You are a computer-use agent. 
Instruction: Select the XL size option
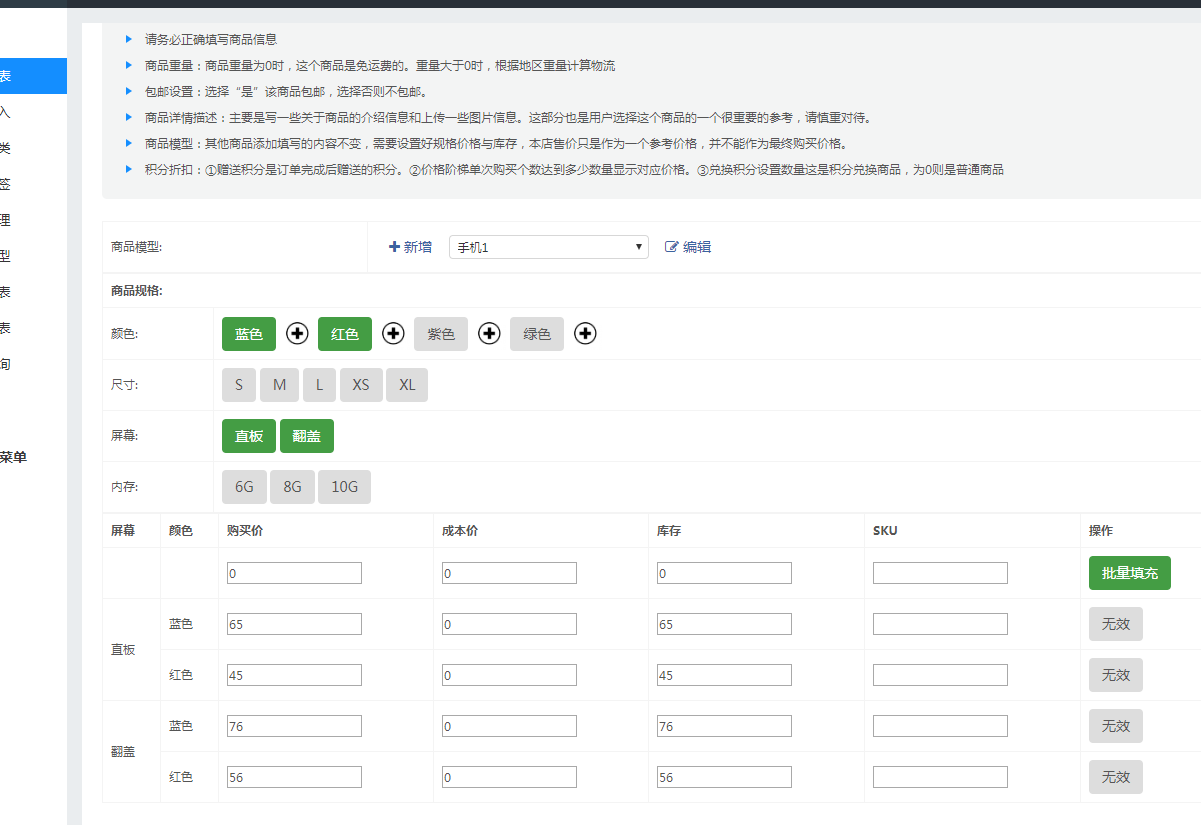click(x=407, y=385)
